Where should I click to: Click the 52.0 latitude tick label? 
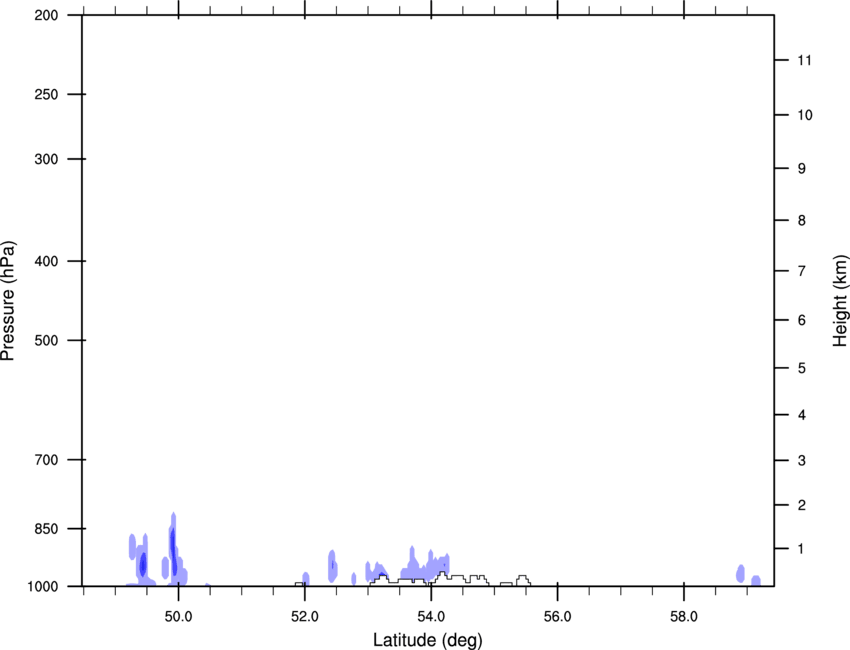coord(305,617)
